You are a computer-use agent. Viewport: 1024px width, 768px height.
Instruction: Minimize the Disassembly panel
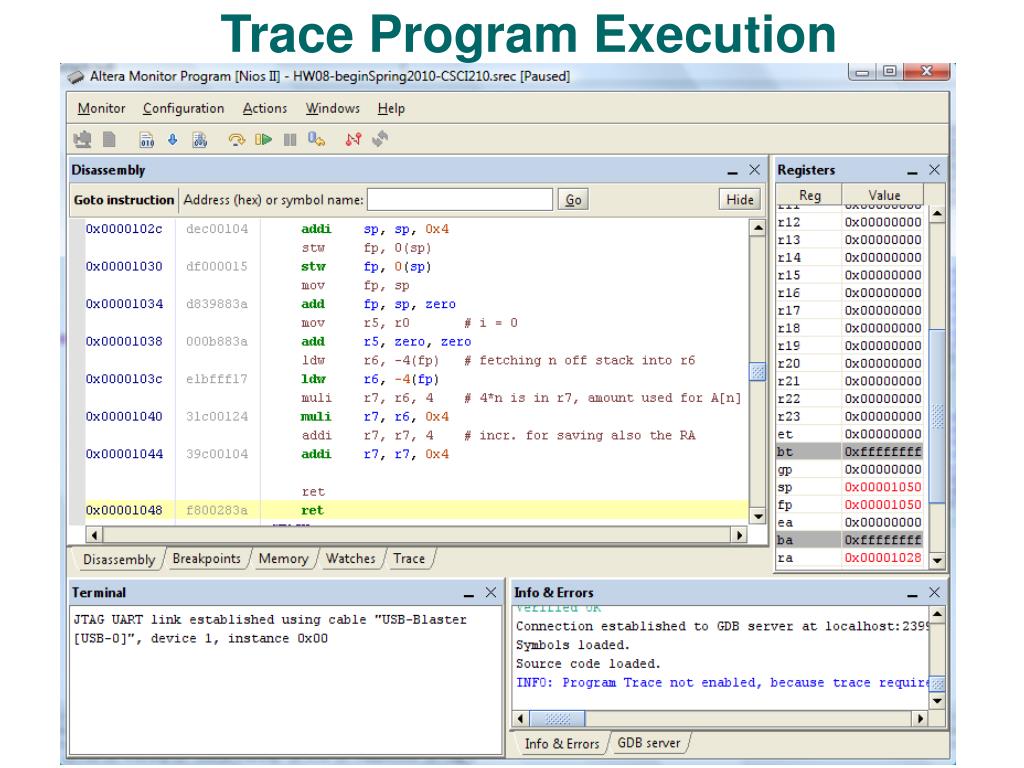pos(732,171)
